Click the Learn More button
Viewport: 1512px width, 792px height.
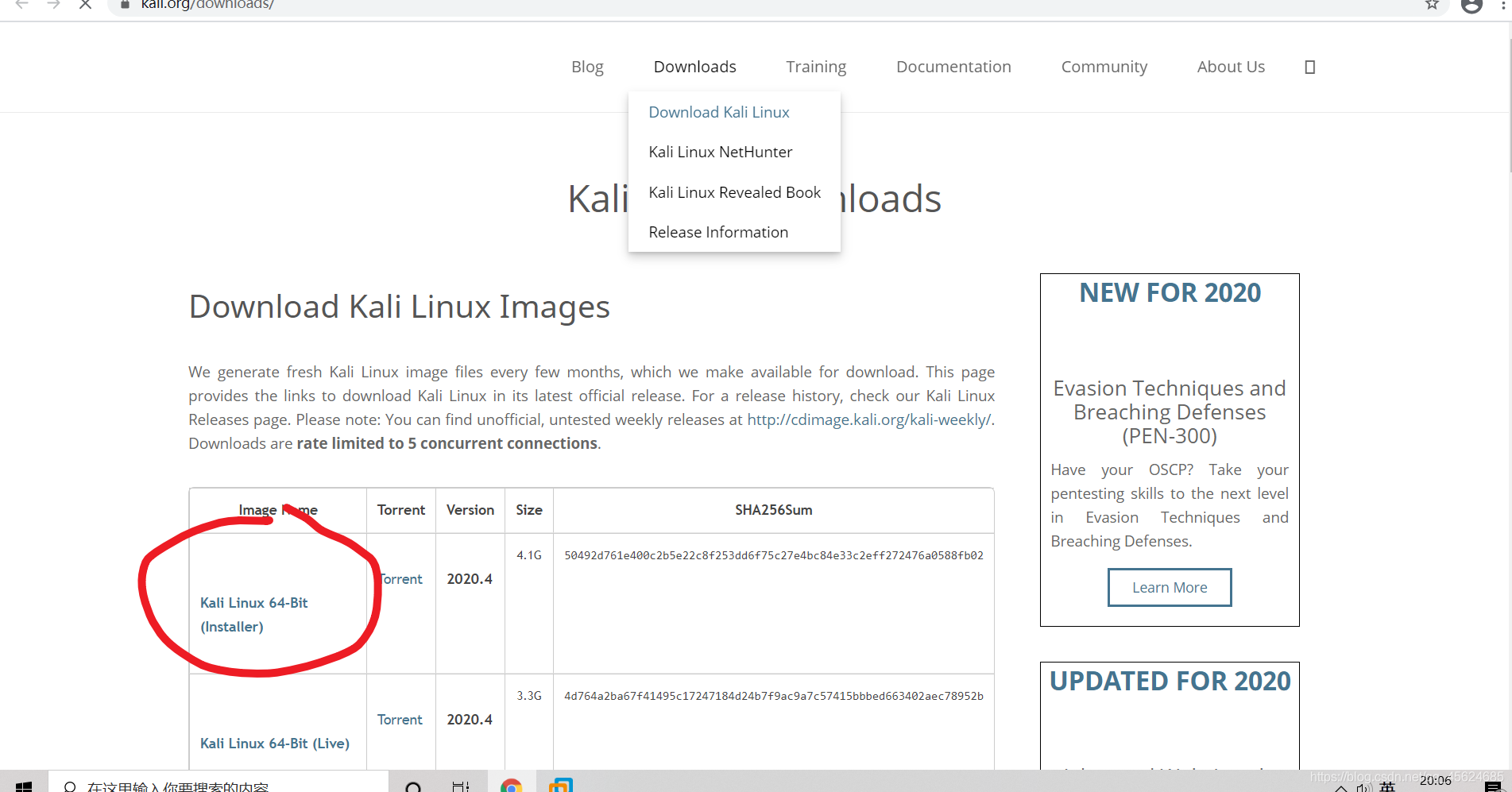[1169, 587]
